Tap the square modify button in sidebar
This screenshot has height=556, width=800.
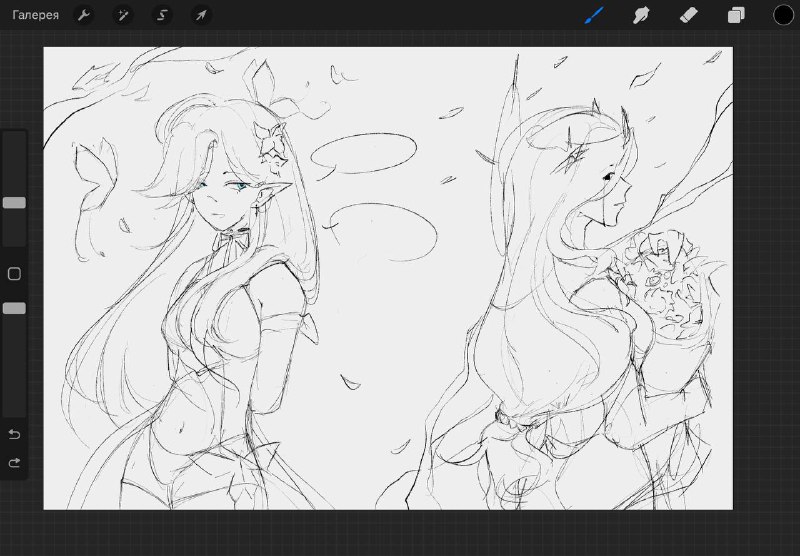14,274
